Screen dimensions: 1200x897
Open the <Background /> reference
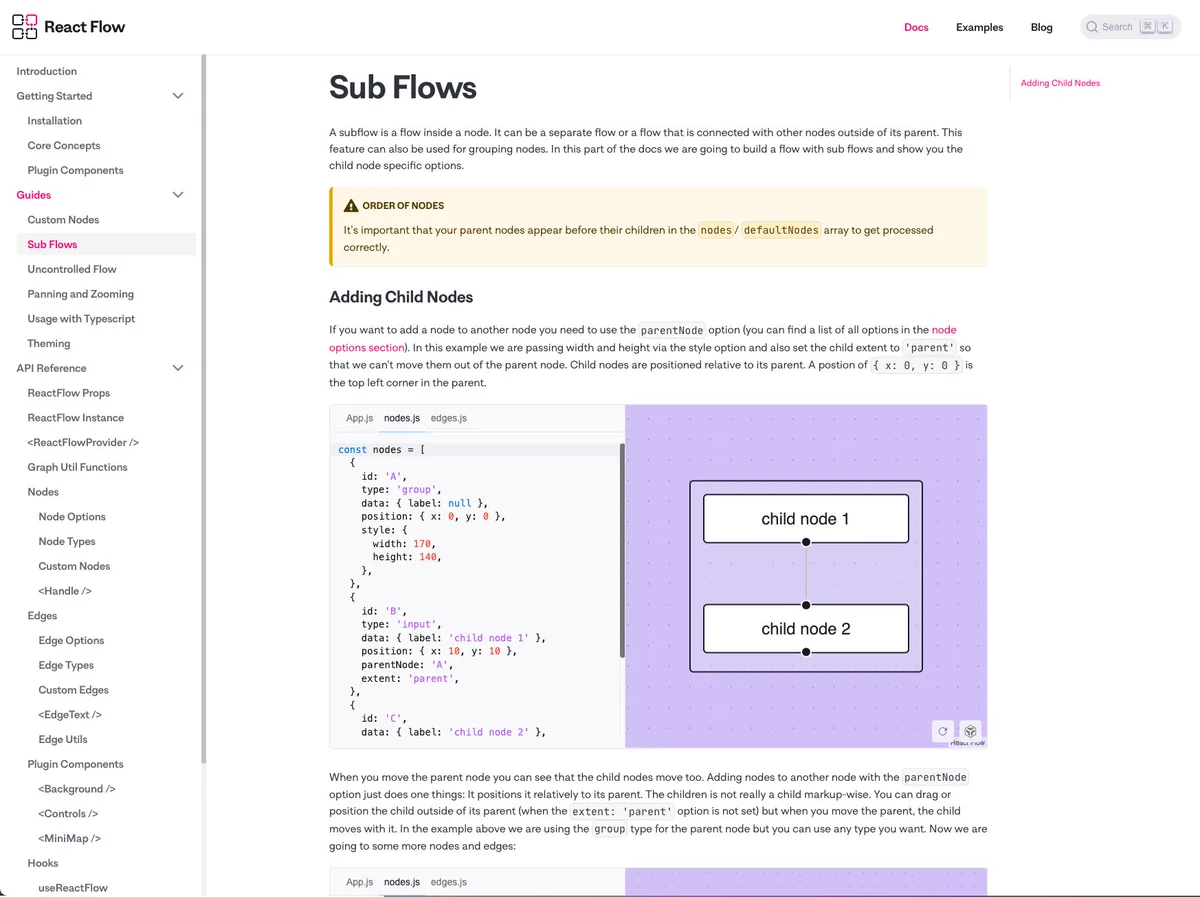pyautogui.click(x=77, y=789)
